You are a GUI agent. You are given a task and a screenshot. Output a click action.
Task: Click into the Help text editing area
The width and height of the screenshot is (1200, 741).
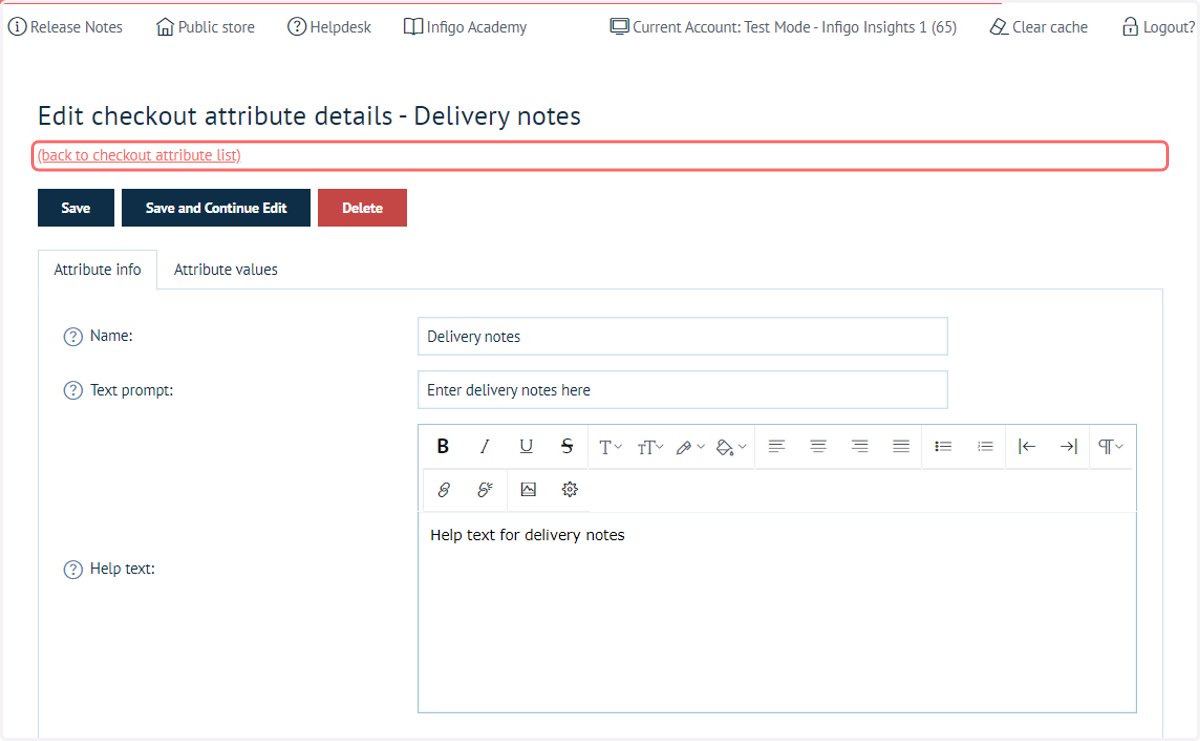[x=777, y=612]
